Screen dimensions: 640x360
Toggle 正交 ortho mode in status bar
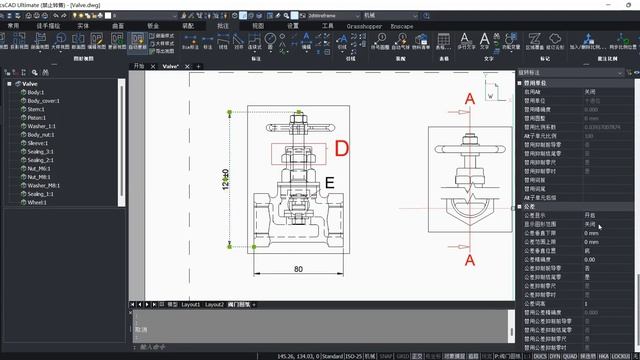(417, 356)
